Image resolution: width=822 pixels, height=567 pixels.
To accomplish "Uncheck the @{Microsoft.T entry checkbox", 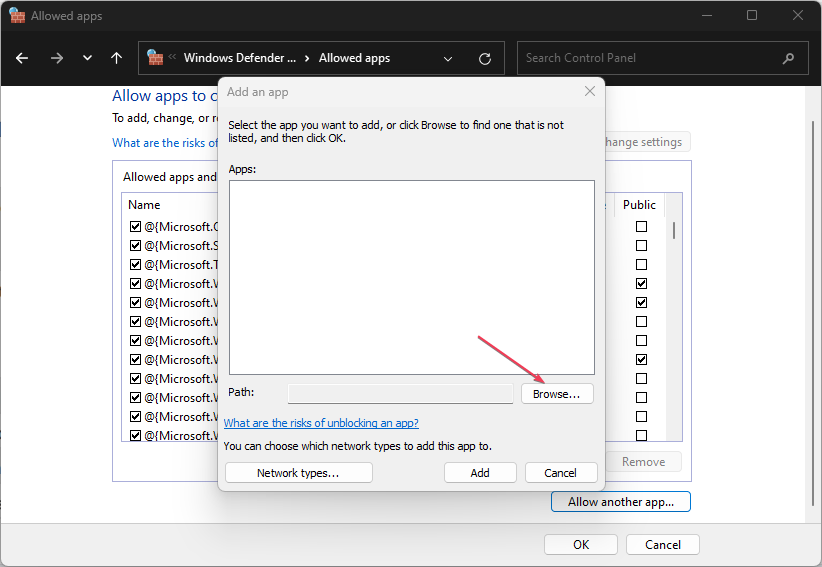I will tap(135, 265).
